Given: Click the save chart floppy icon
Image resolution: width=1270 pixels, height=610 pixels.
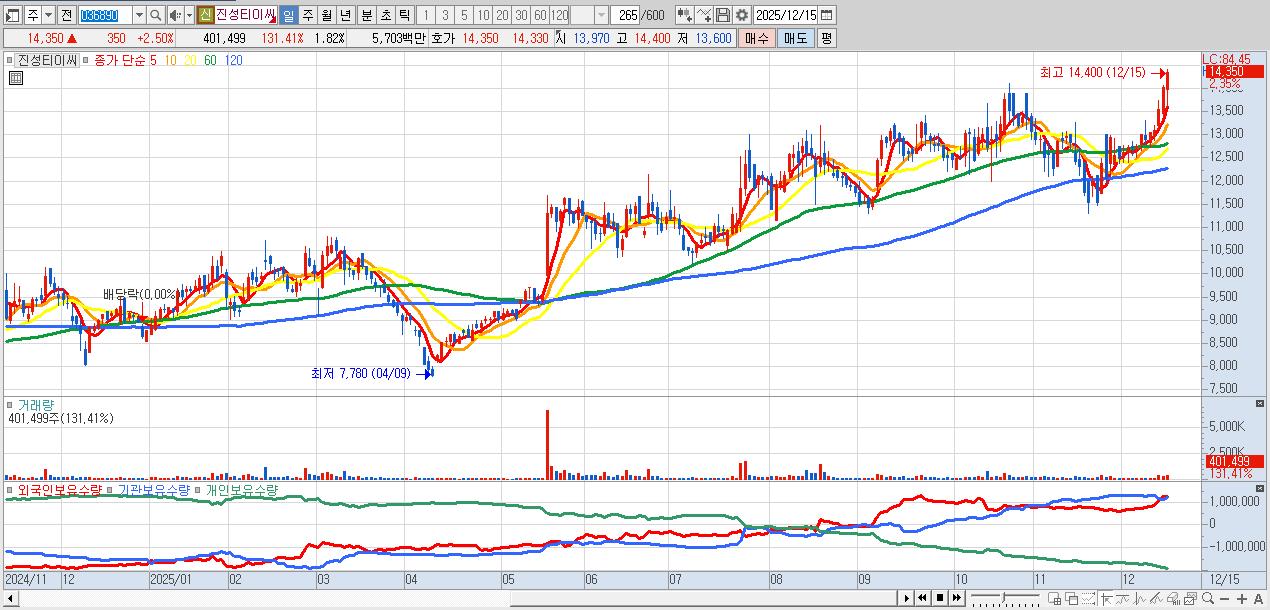Looking at the screenshot, I should [723, 15].
